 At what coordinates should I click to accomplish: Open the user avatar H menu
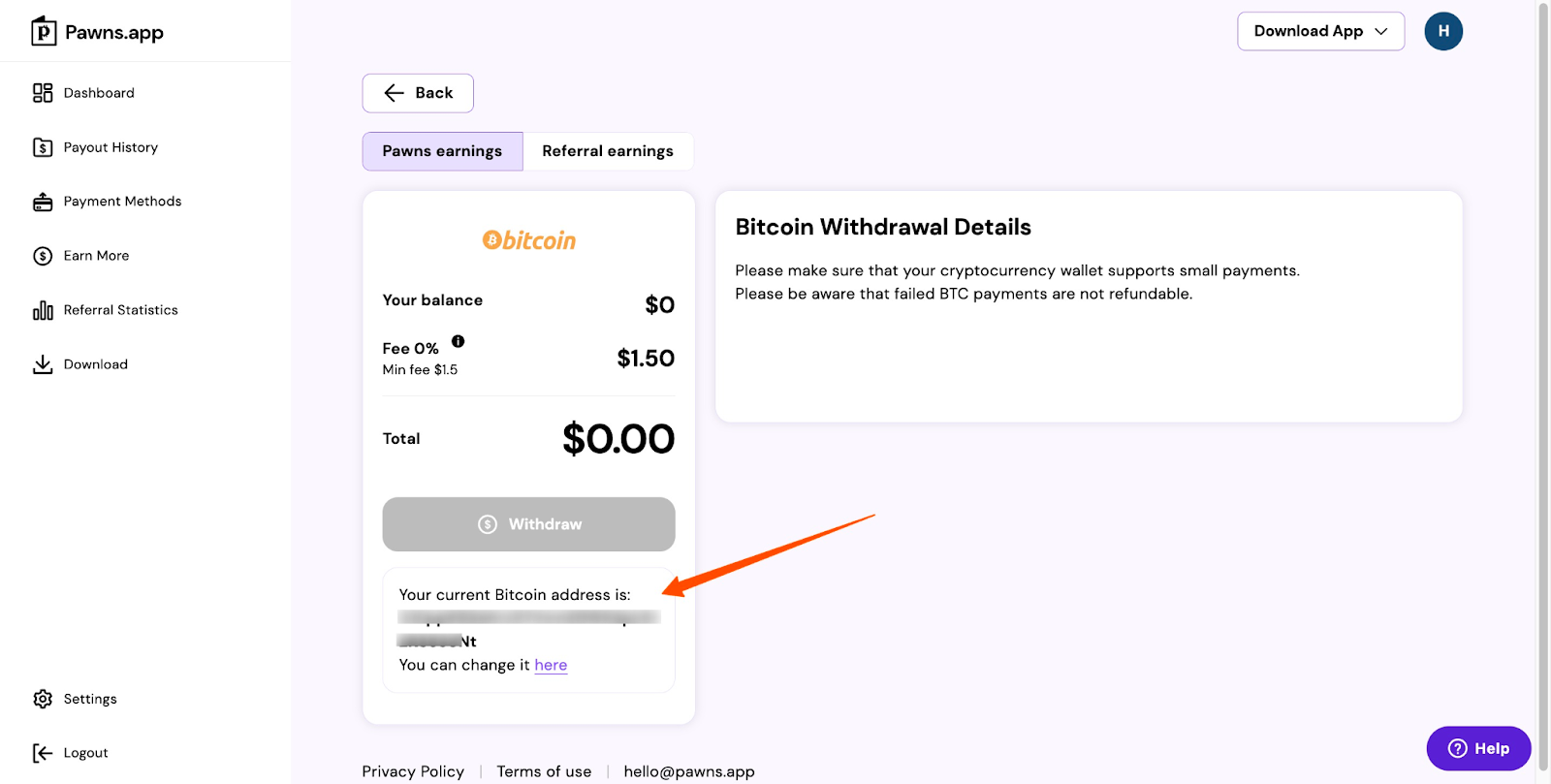coord(1442,31)
